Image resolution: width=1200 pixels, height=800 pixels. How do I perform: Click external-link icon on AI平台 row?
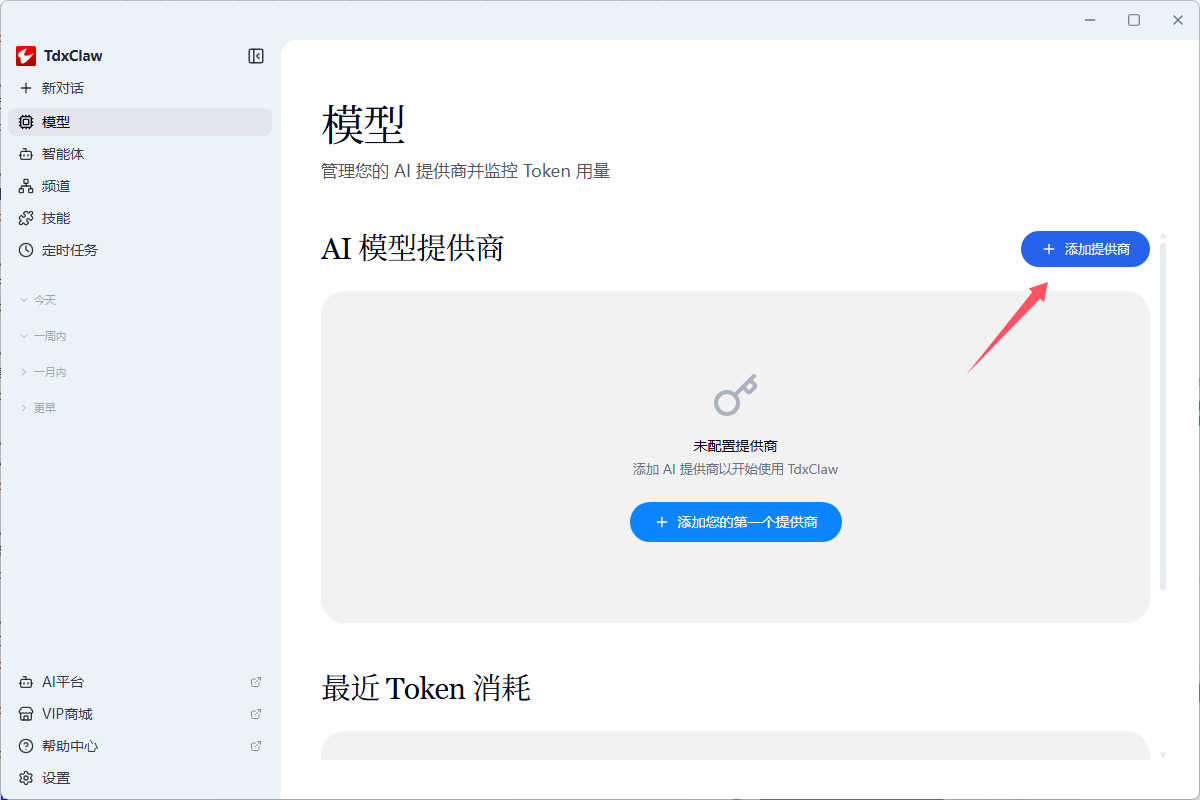point(256,682)
